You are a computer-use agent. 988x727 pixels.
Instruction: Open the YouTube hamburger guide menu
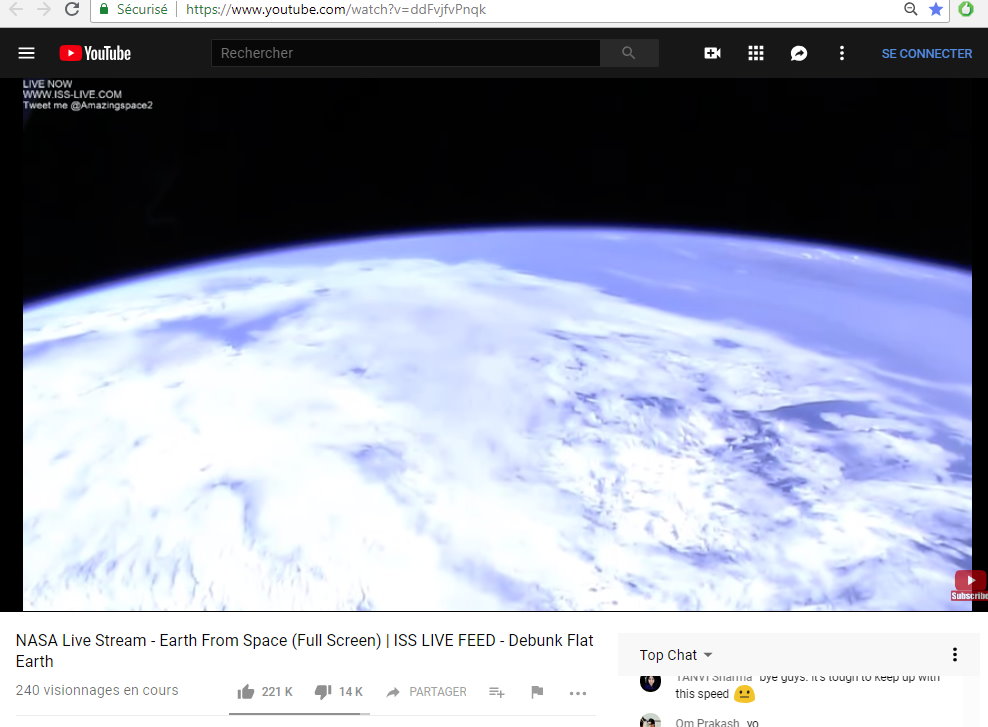click(26, 53)
